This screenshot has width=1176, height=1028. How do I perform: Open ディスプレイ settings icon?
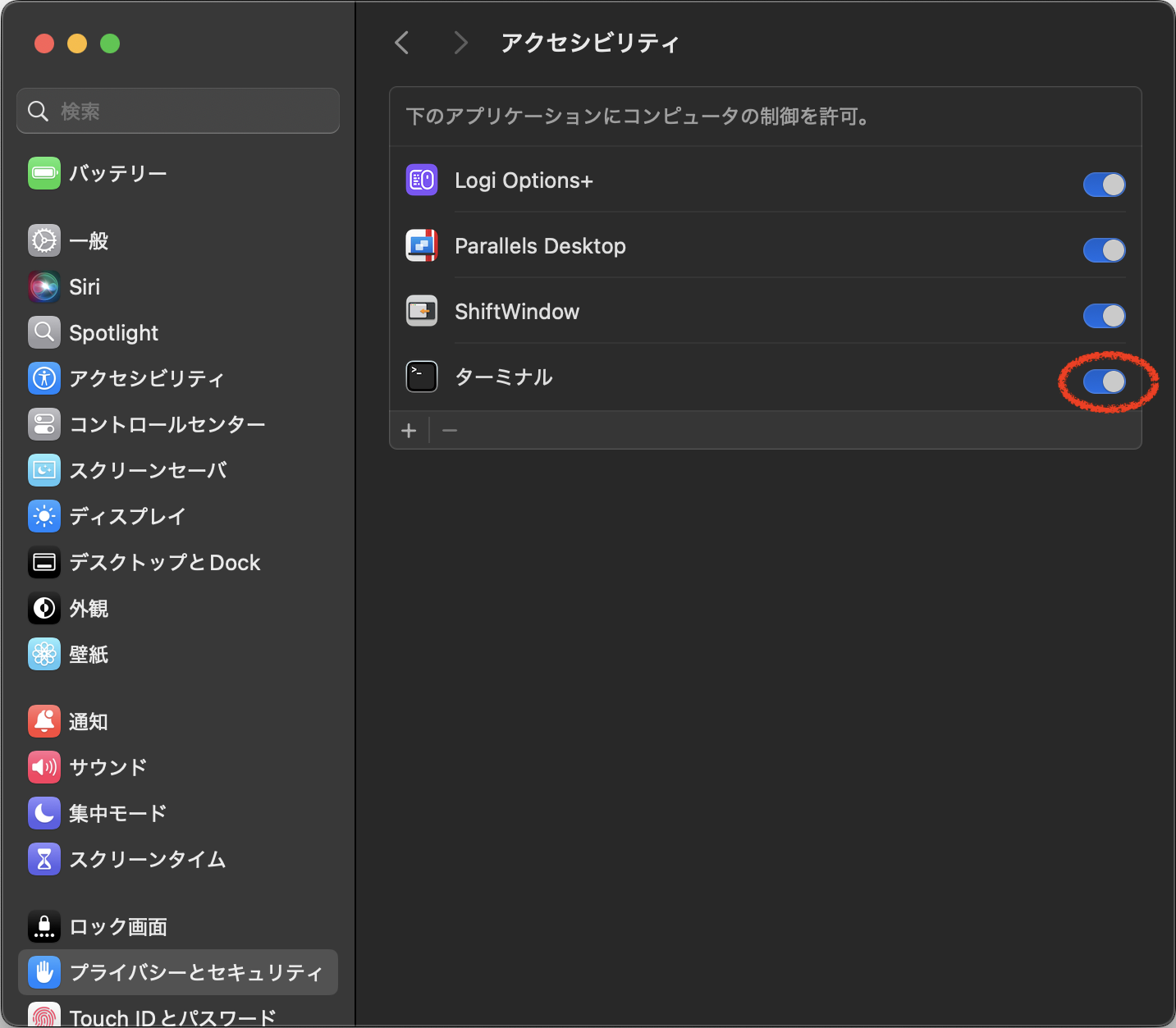coord(44,516)
